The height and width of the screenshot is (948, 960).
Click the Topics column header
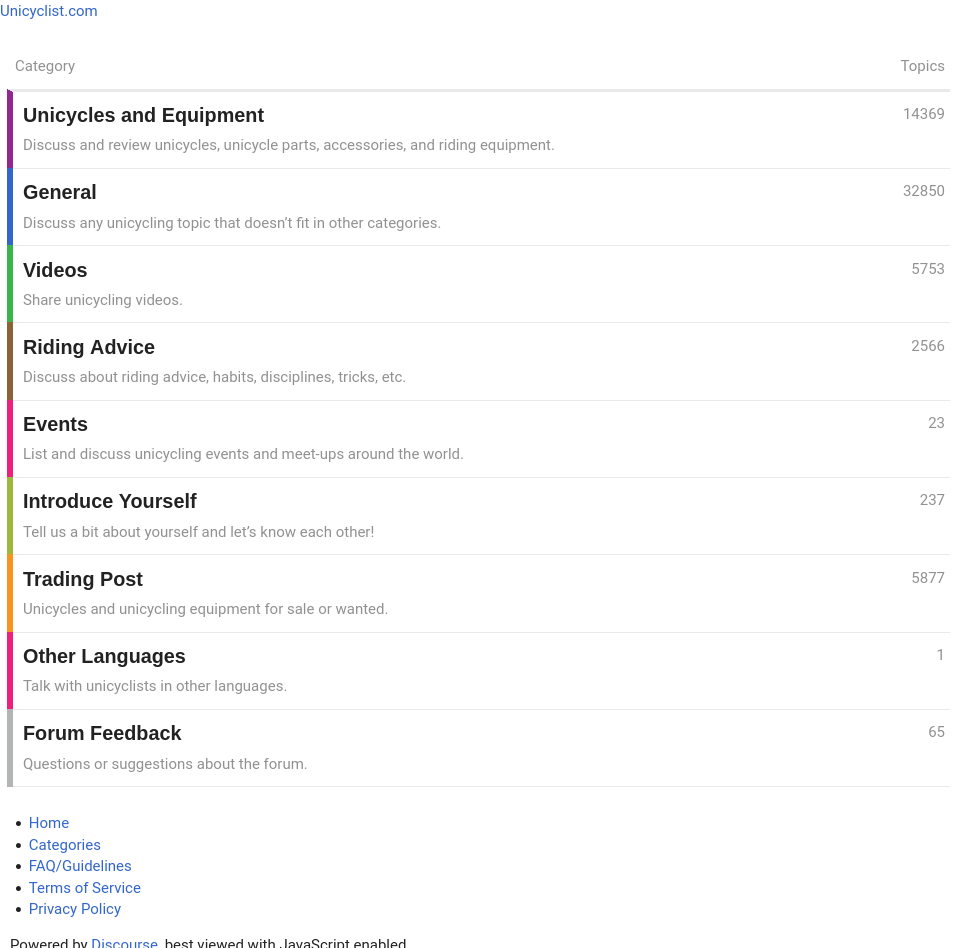point(922,66)
